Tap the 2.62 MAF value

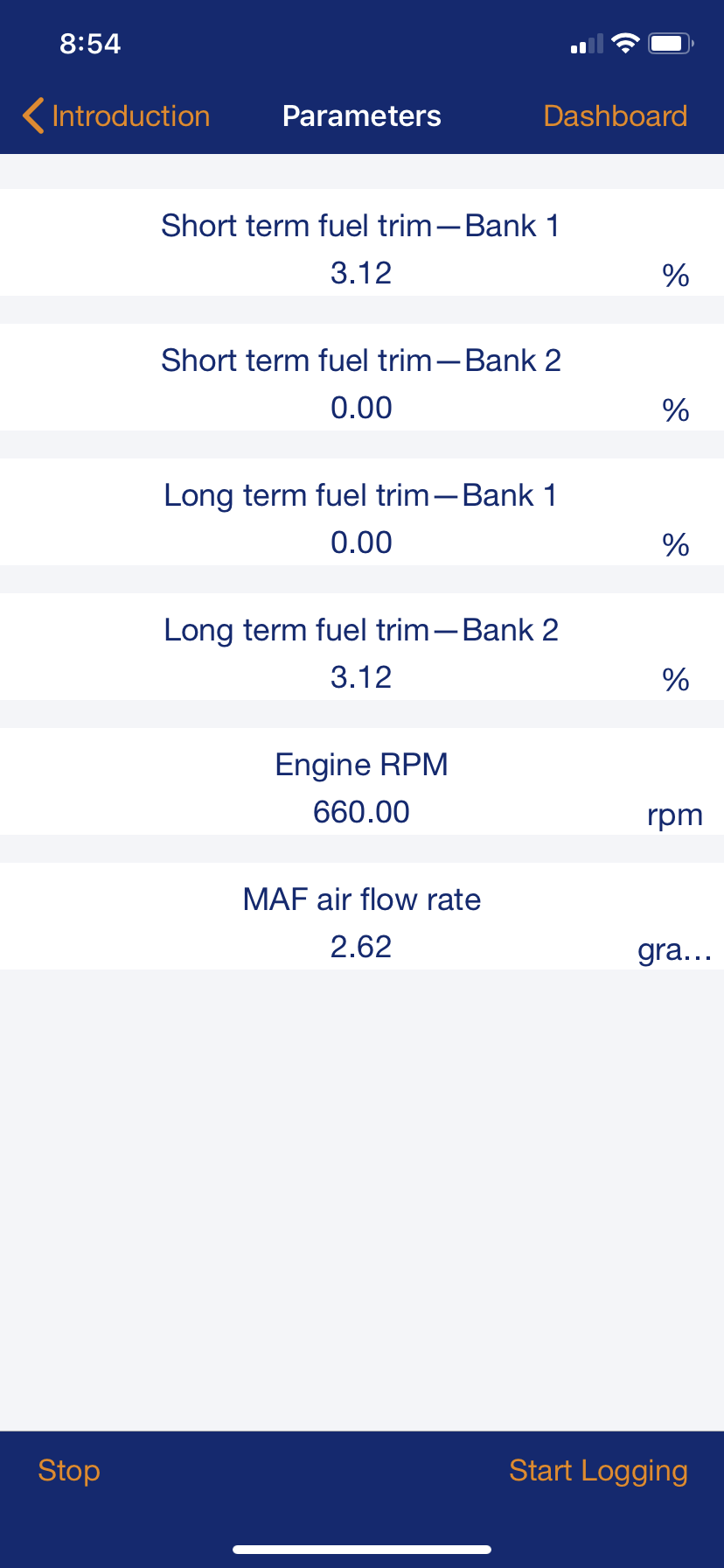[x=361, y=947]
